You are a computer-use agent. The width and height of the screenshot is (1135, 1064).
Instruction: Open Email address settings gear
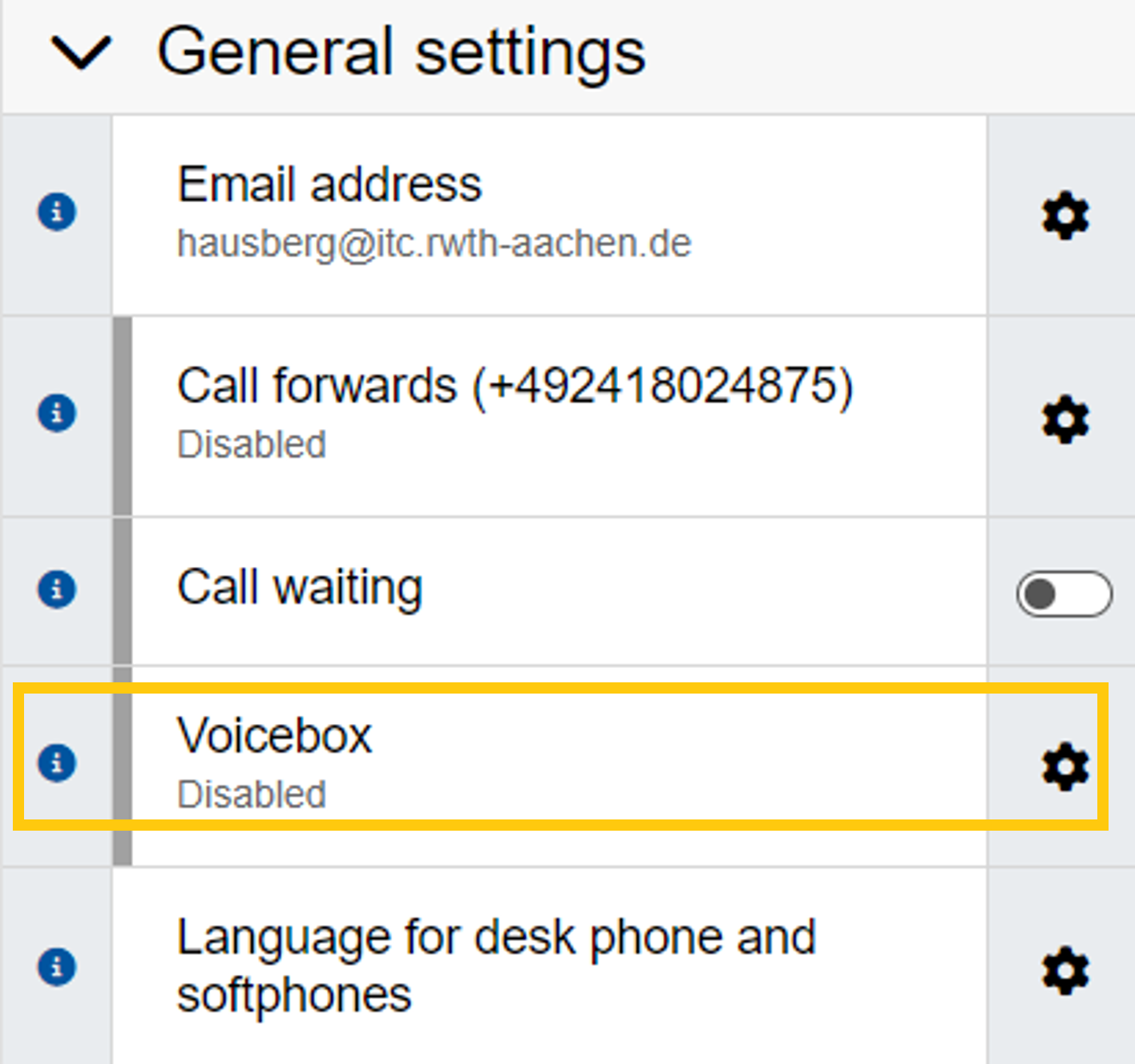pos(1065,215)
